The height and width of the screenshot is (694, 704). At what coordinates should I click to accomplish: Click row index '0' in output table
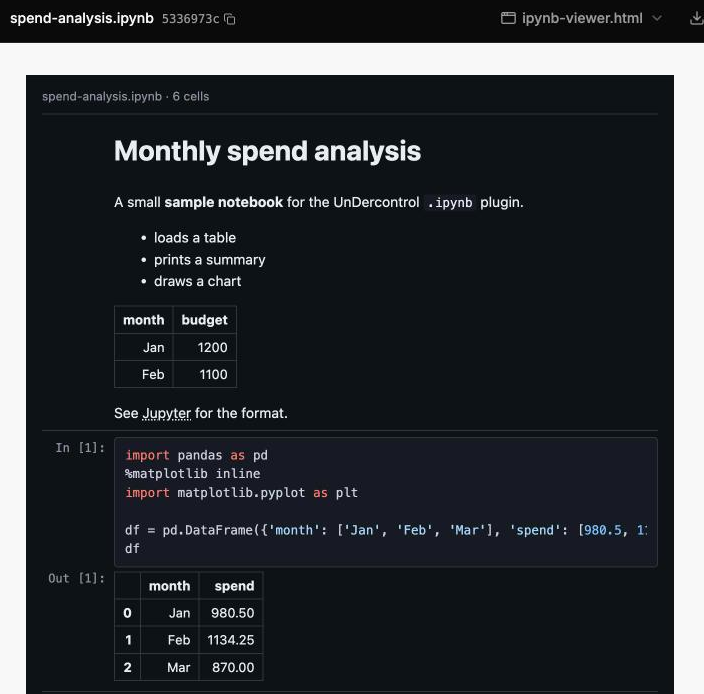pyautogui.click(x=128, y=613)
